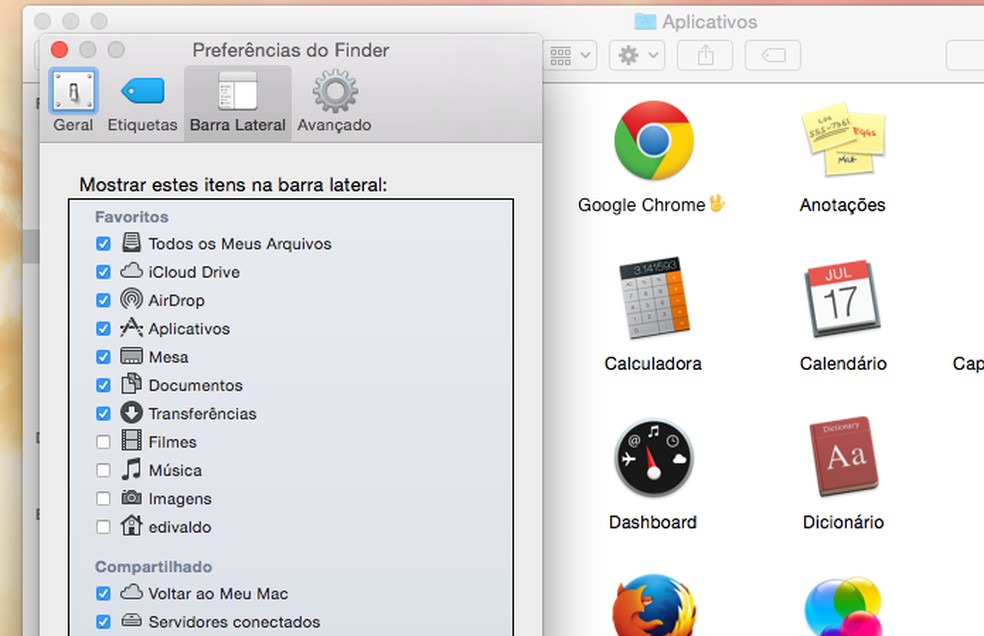The height and width of the screenshot is (636, 984).
Task: Toggle the iCloud Drive checkbox
Action: click(x=104, y=272)
